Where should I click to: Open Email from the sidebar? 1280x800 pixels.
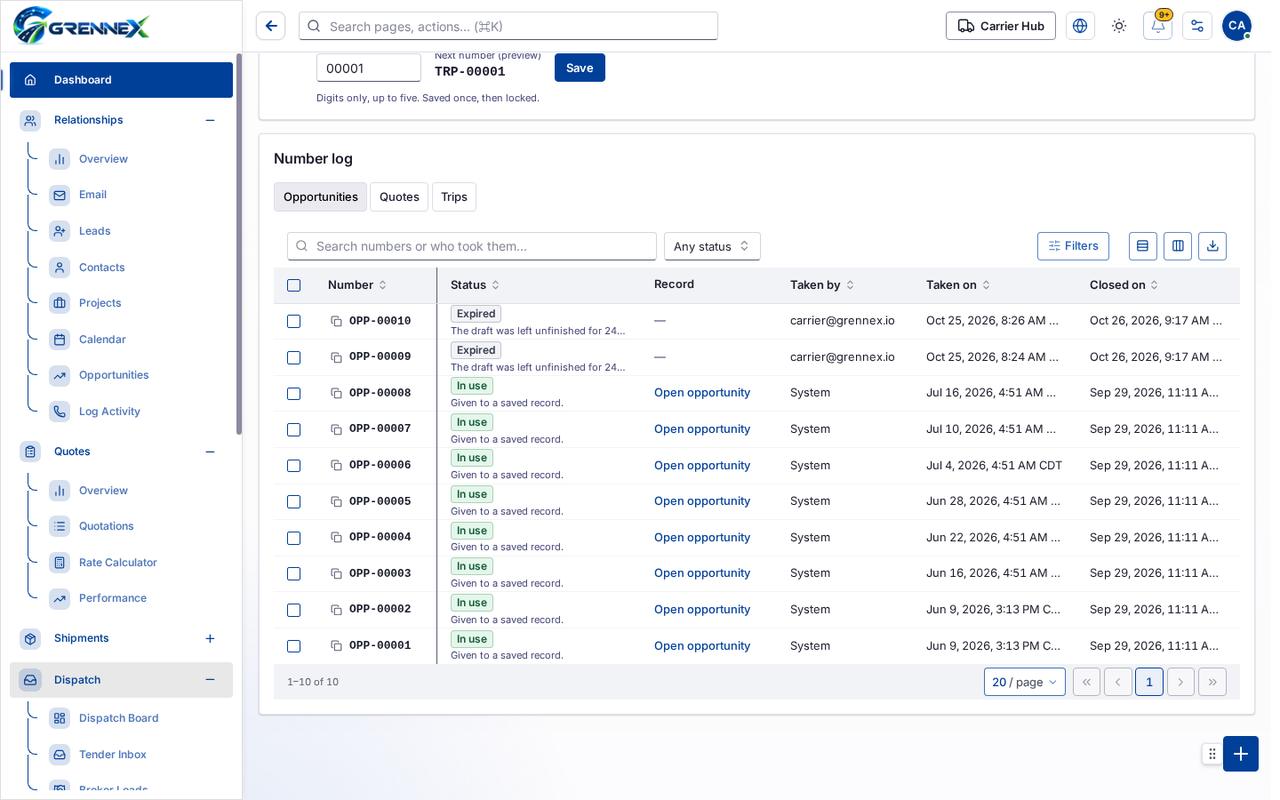(x=93, y=195)
